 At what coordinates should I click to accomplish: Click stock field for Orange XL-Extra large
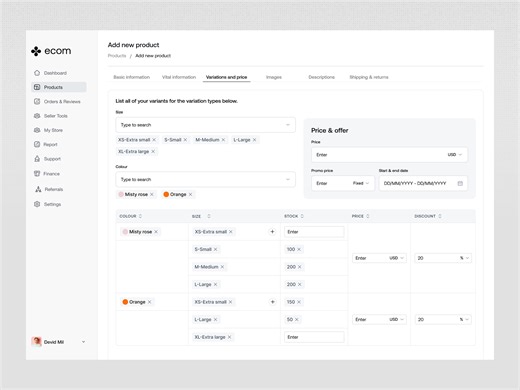[x=314, y=337]
